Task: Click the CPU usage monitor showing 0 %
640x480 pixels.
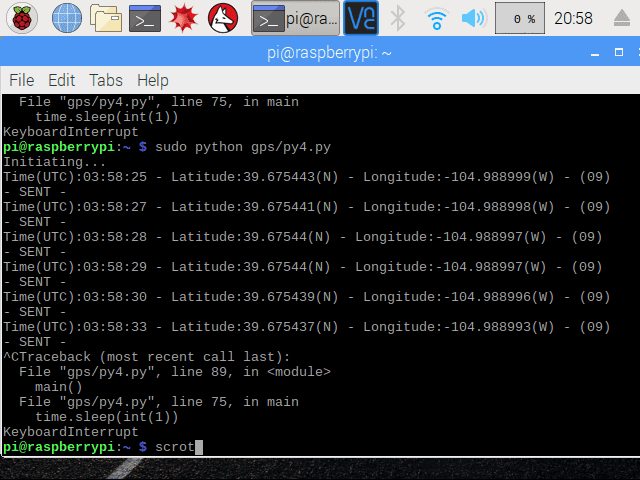Action: pos(520,18)
